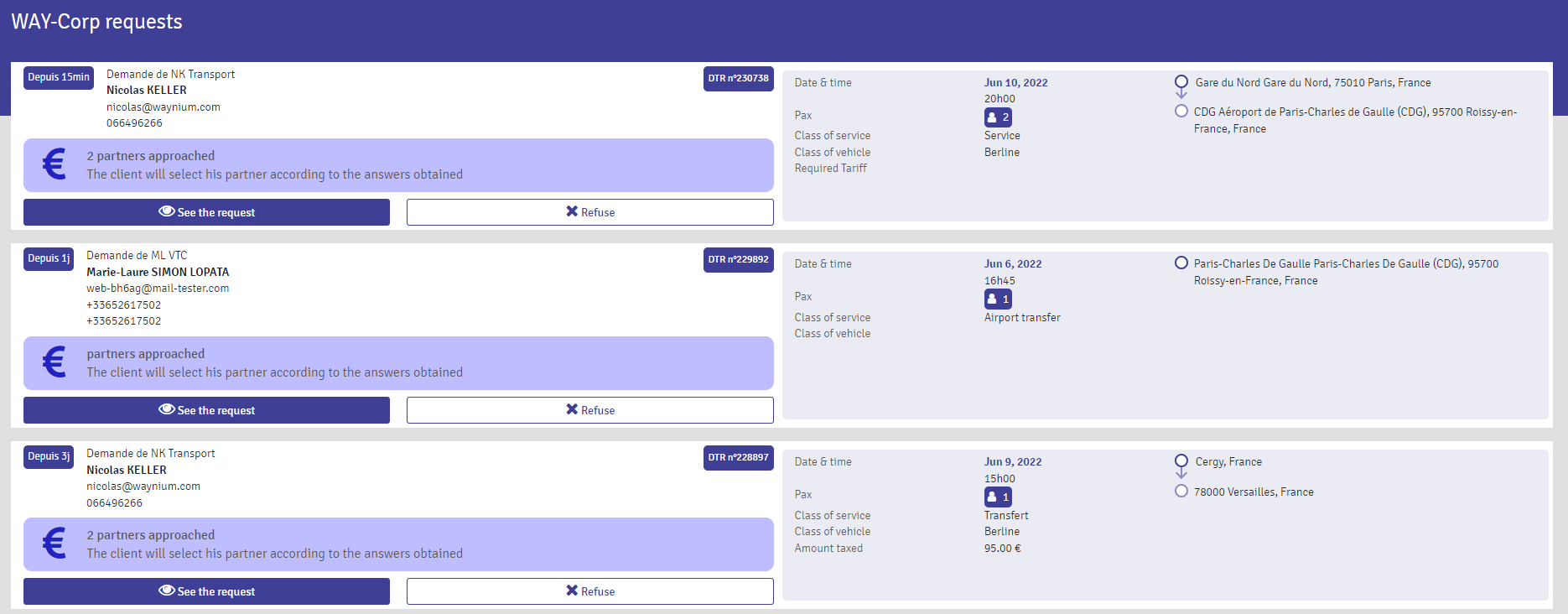Refuse the Cergy to Versailles request

coord(589,591)
